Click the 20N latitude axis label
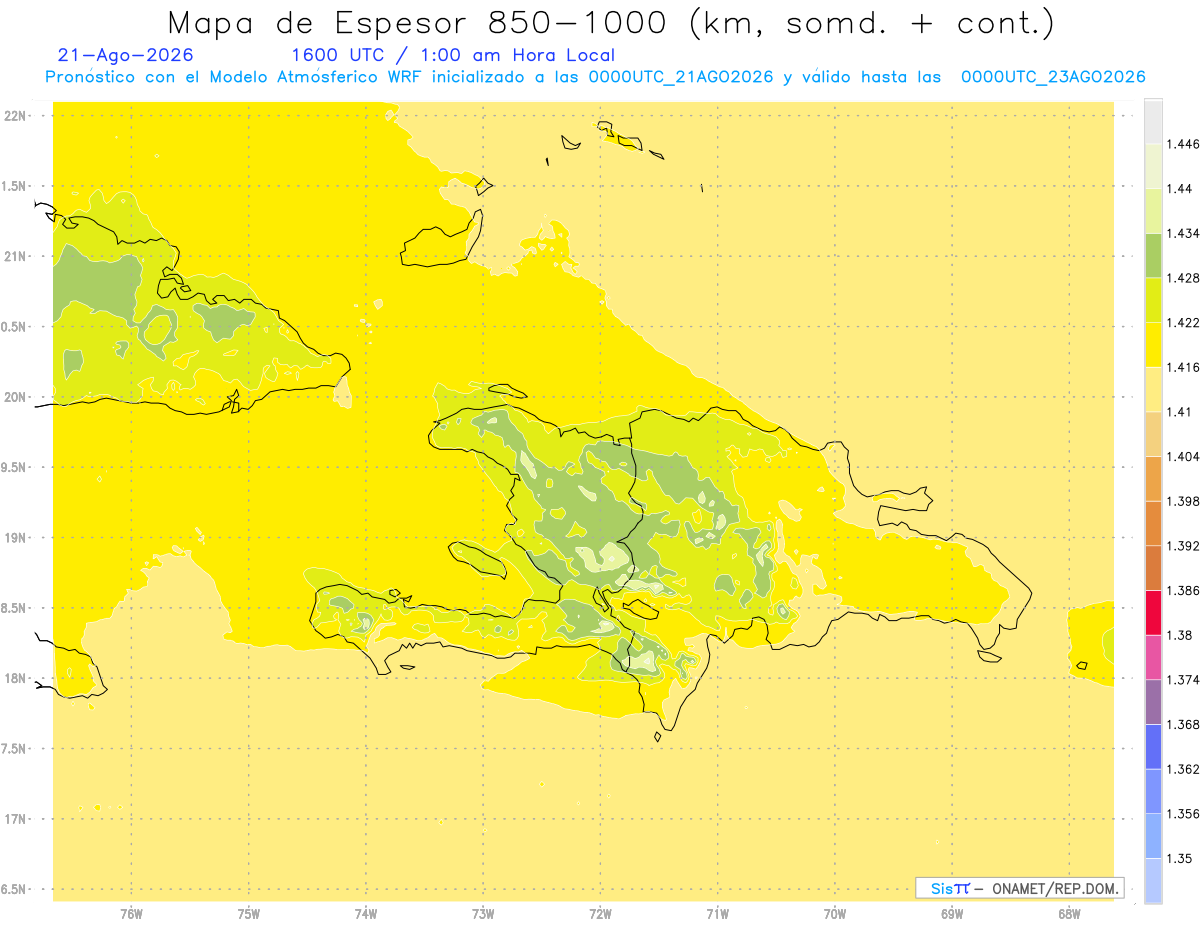The image size is (1200, 927). click(14, 397)
